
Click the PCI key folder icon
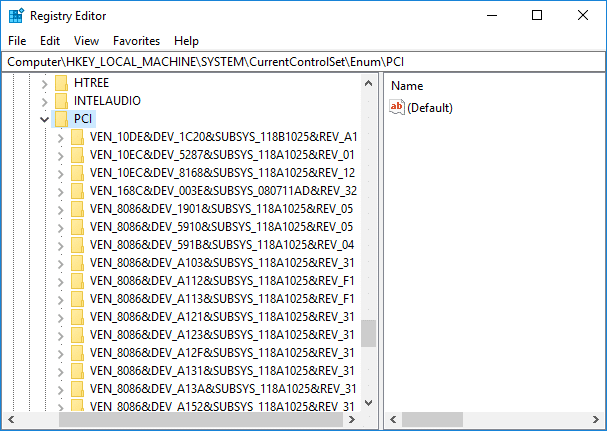62,119
